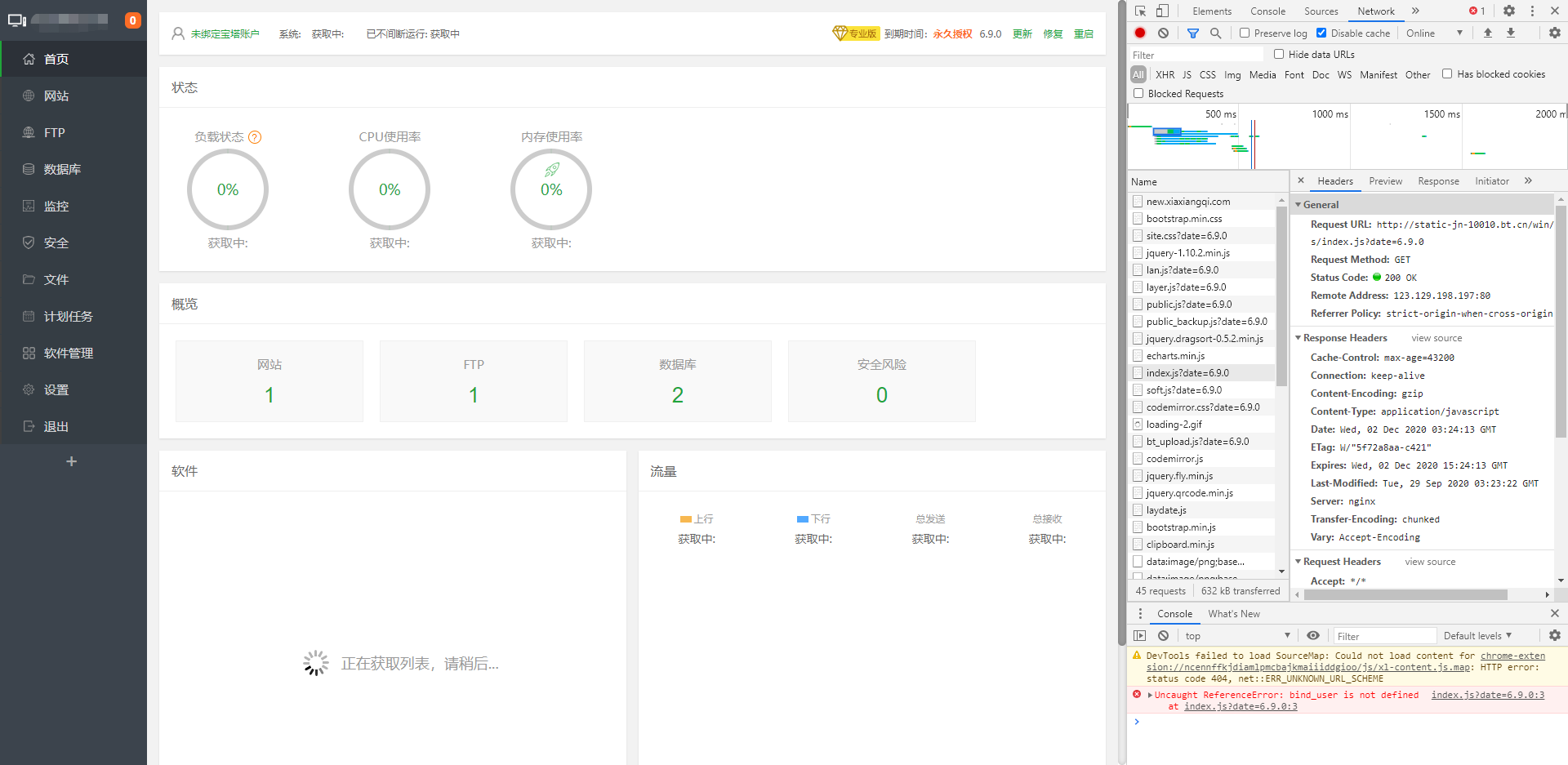This screenshot has height=765, width=1568.
Task: Toggle the network filter funnel icon
Action: tap(1193, 33)
